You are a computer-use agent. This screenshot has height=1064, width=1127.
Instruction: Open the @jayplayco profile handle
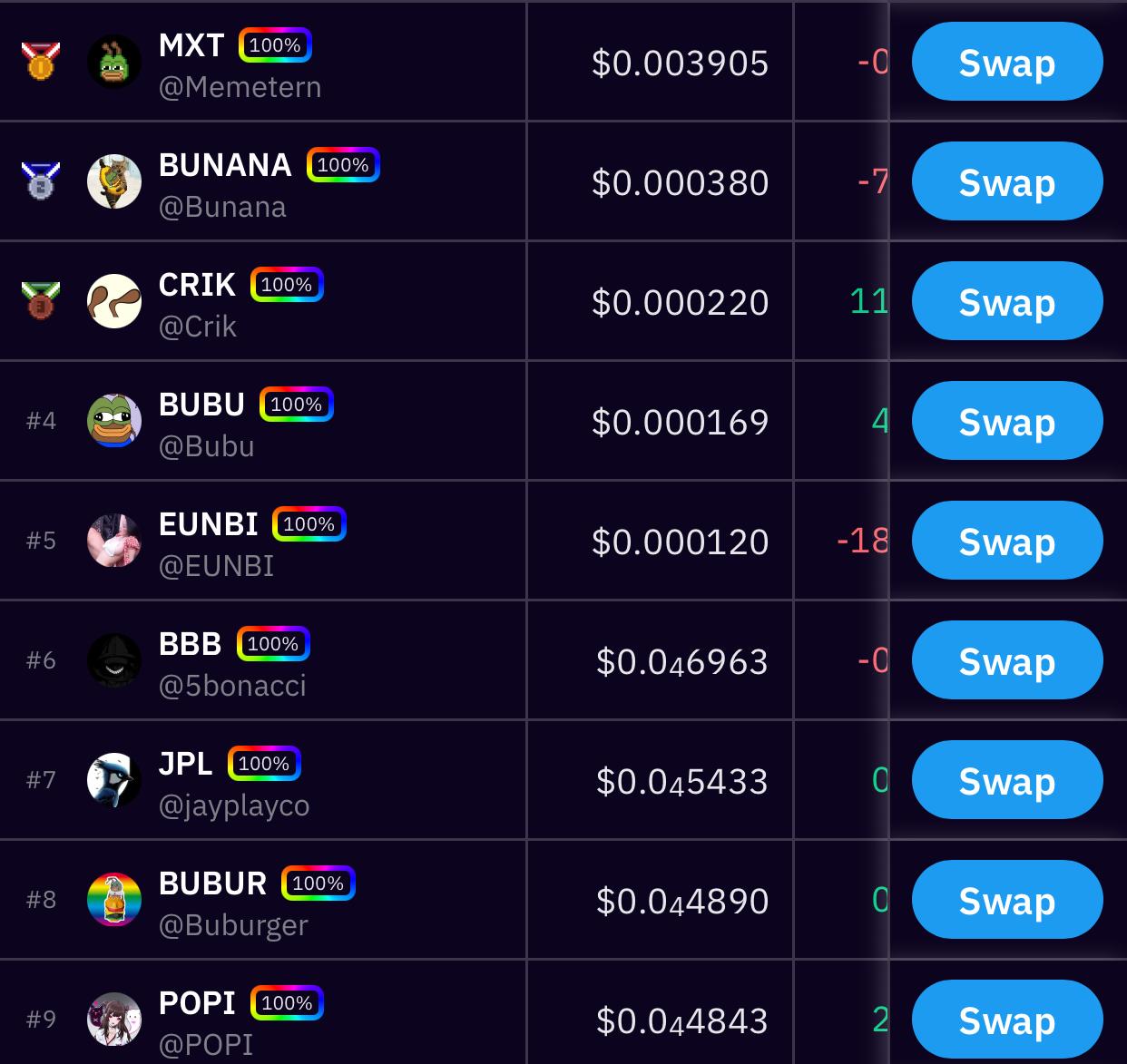click(234, 805)
